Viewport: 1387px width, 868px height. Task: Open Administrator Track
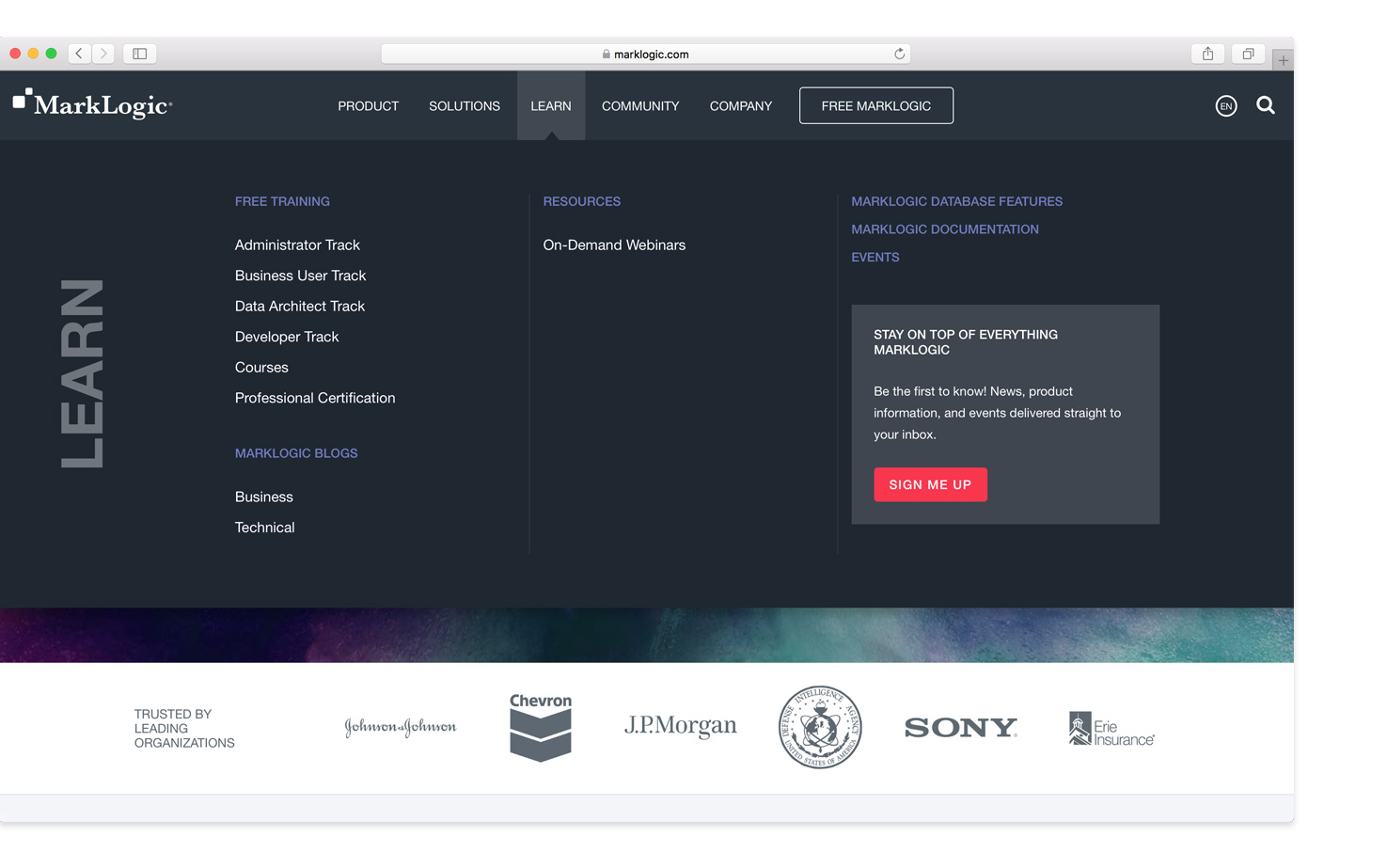(297, 245)
